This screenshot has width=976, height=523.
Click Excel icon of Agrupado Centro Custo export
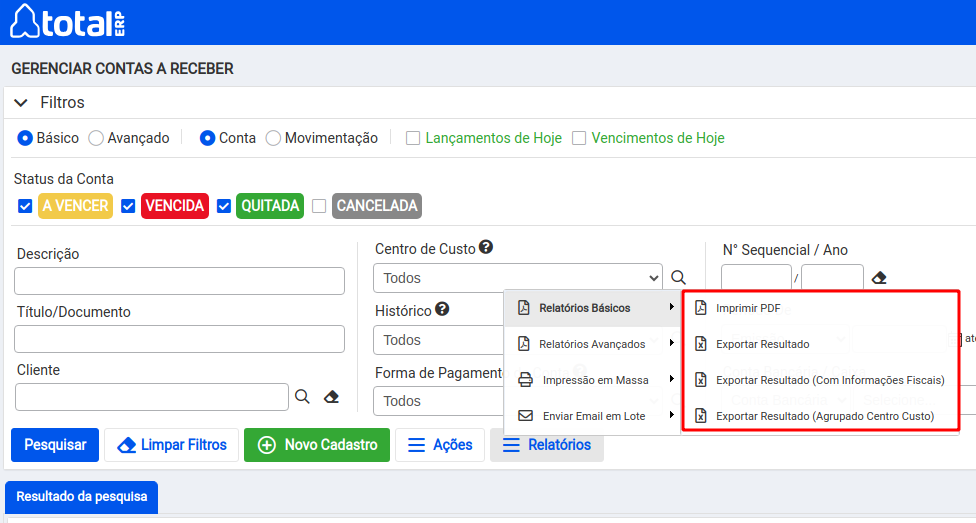701,416
